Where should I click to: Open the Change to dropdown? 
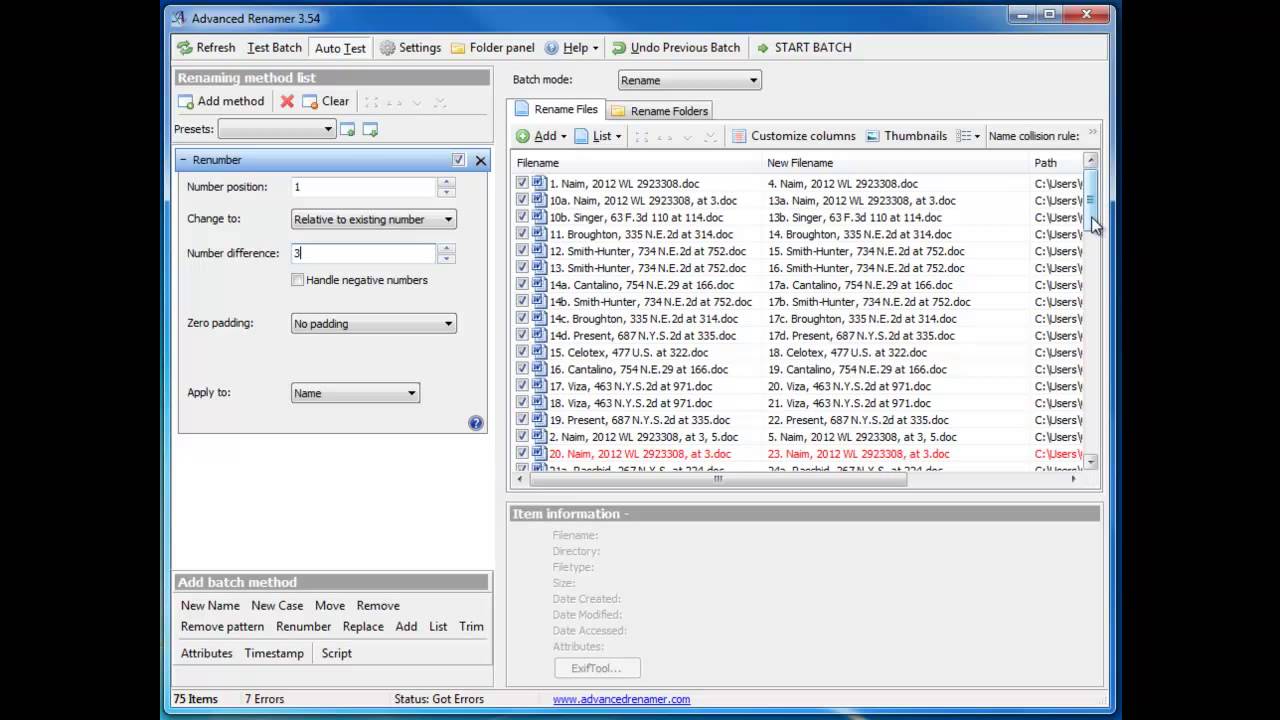374,219
